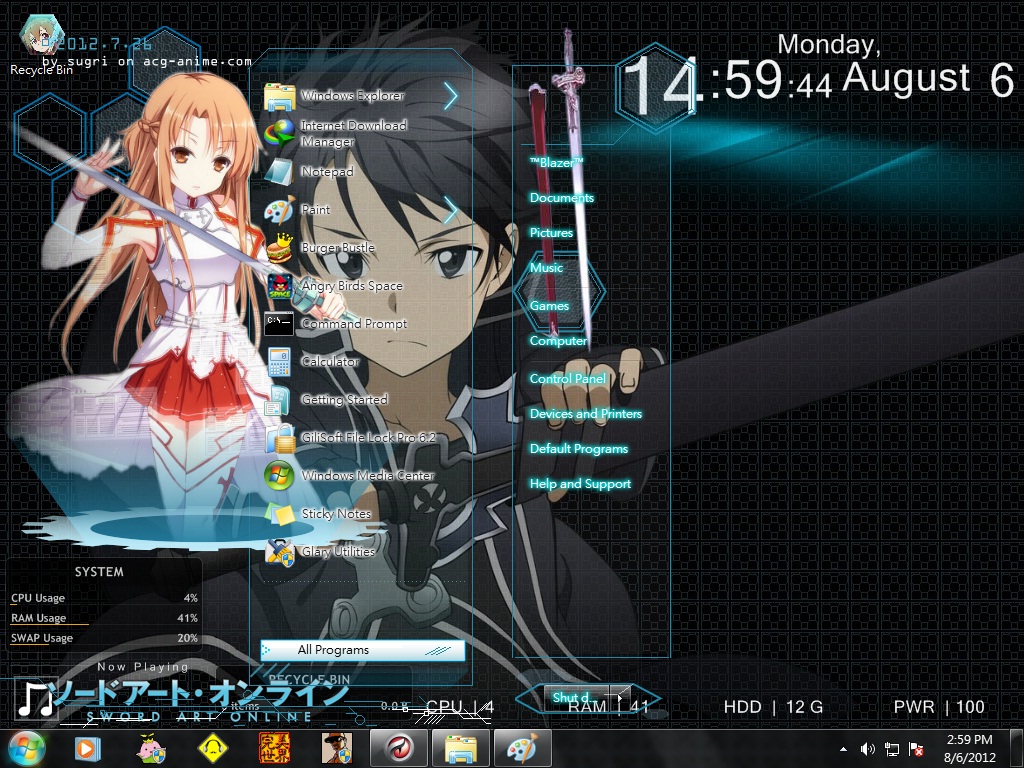Launch the Burger Bustle game

(x=338, y=248)
